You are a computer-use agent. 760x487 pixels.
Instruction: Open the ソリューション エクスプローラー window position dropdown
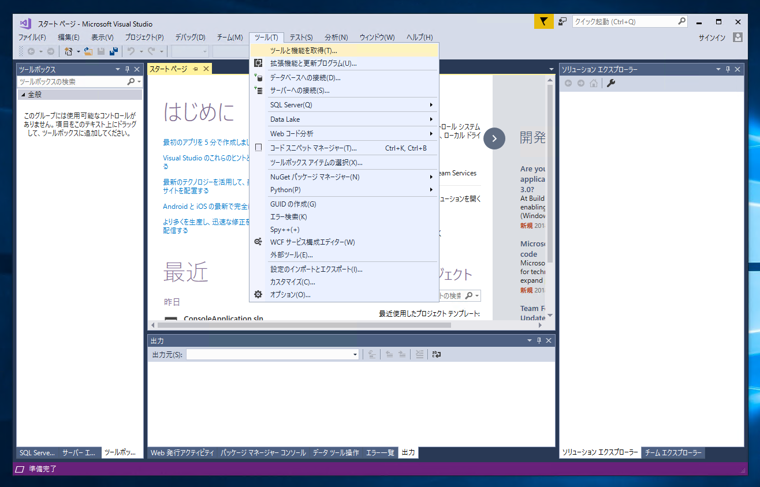point(718,69)
